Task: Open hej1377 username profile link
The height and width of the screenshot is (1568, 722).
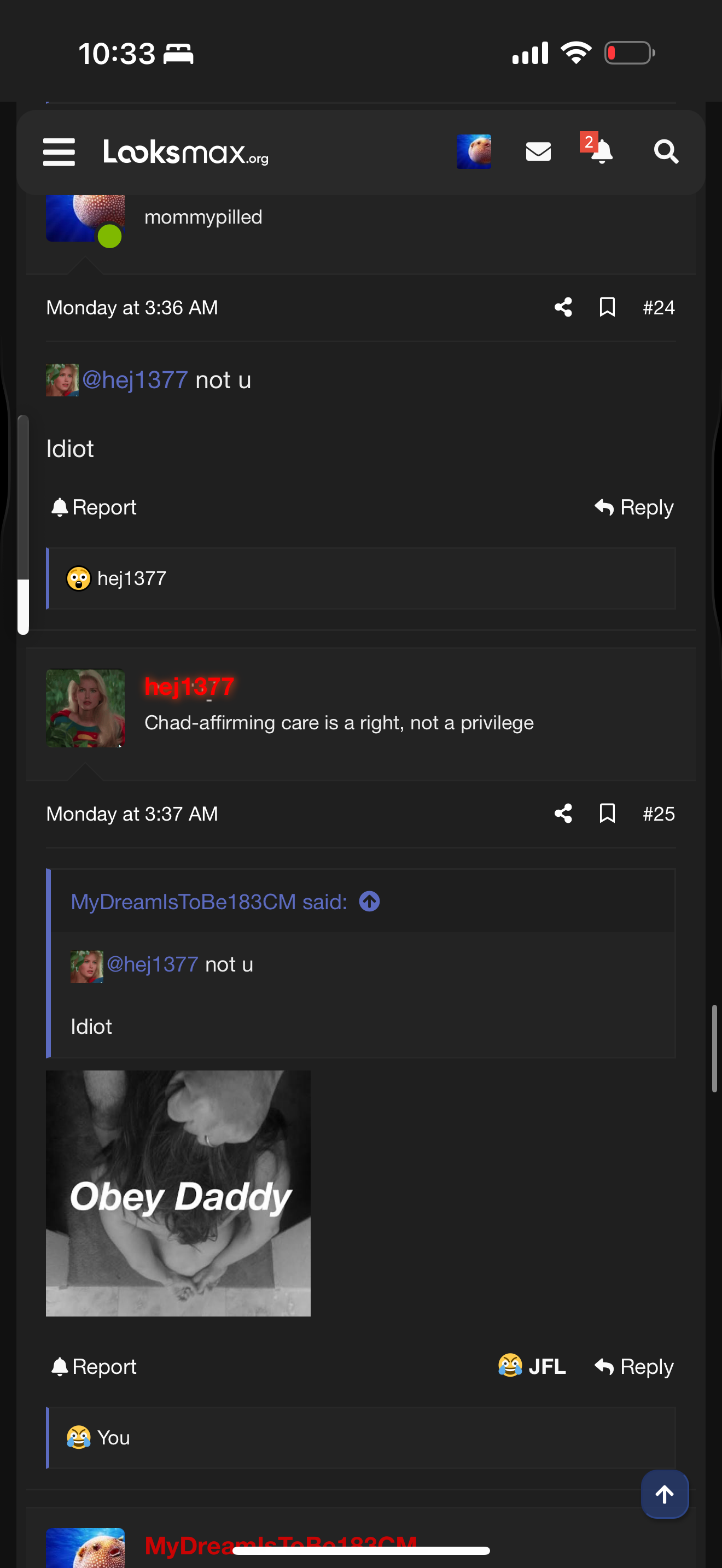Action: (189, 687)
